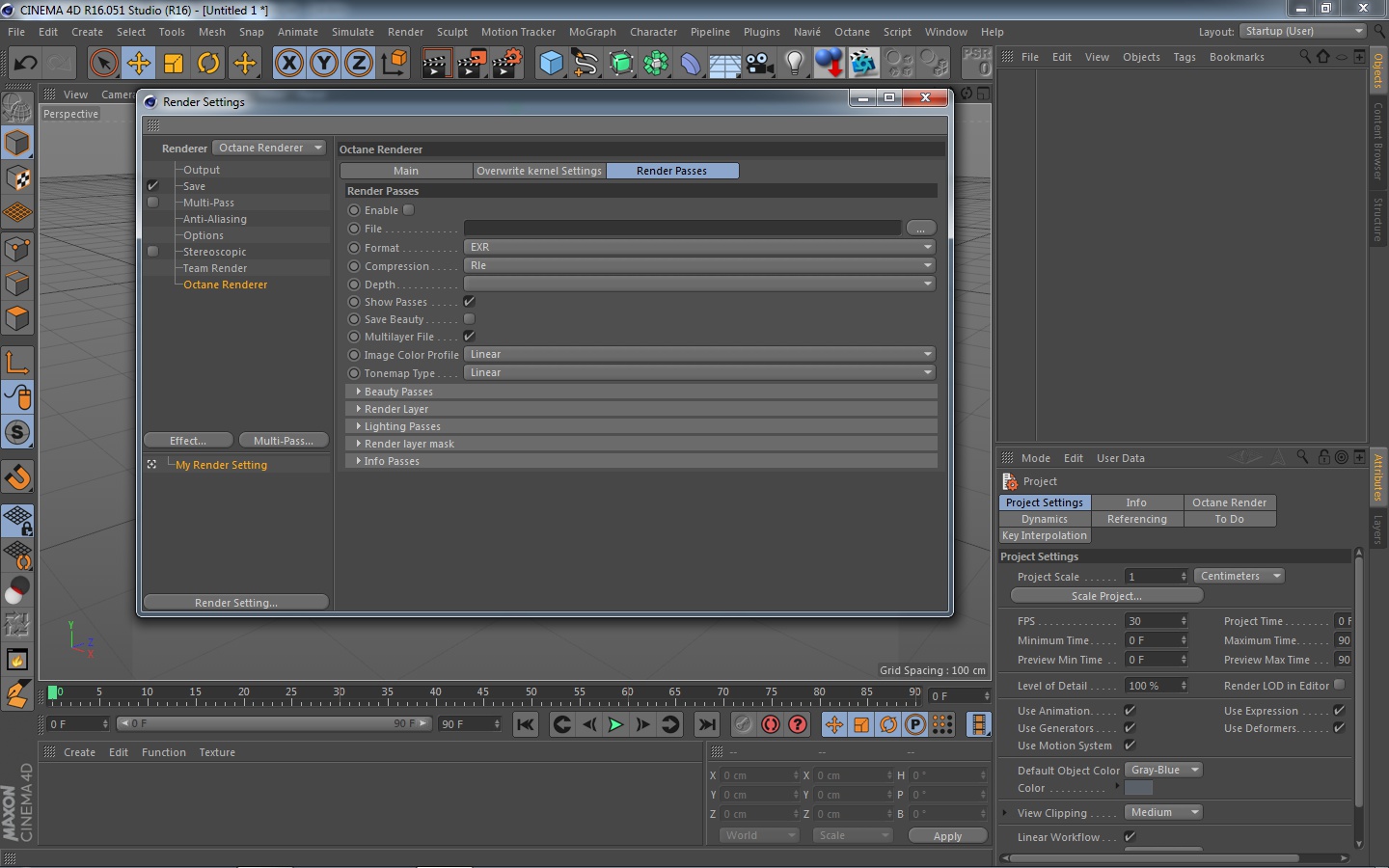Click the Render Setting... button
The width and height of the screenshot is (1389, 868).
pos(236,603)
